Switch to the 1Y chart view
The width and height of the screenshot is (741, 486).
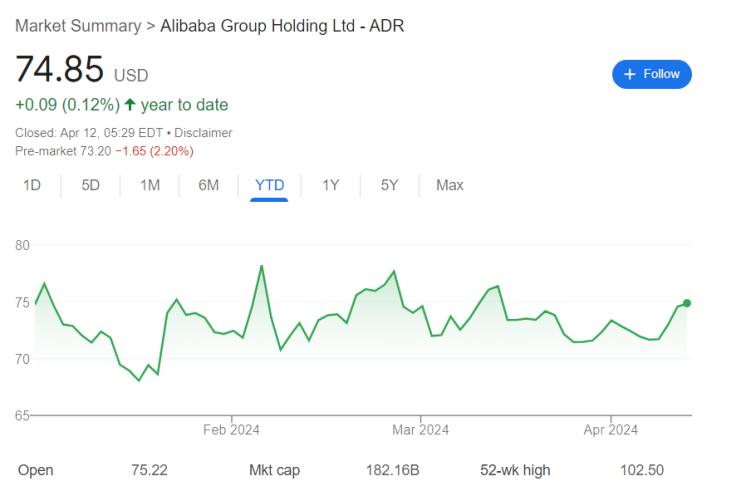[x=331, y=185]
